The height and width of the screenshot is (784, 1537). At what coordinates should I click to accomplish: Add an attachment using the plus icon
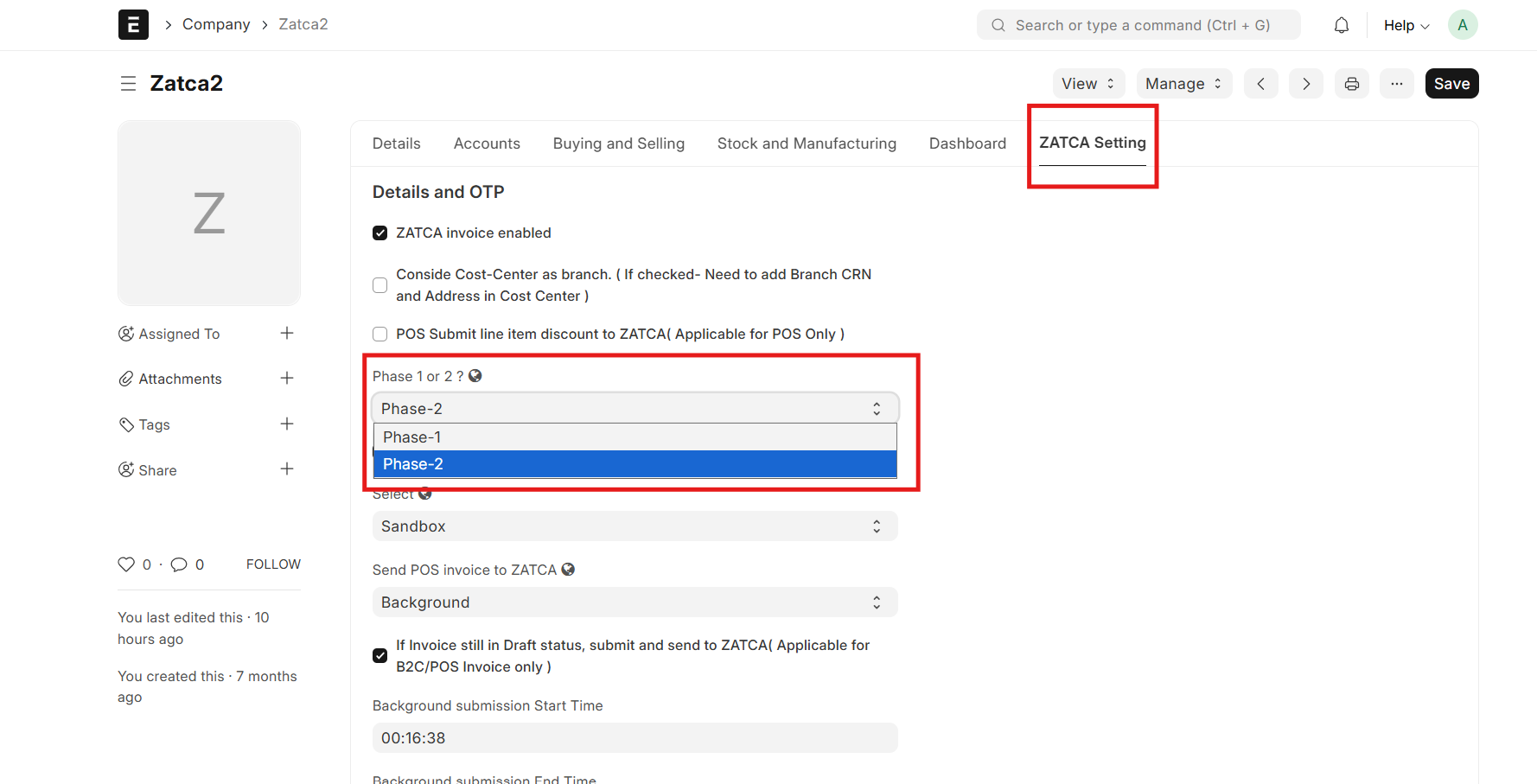click(x=287, y=379)
